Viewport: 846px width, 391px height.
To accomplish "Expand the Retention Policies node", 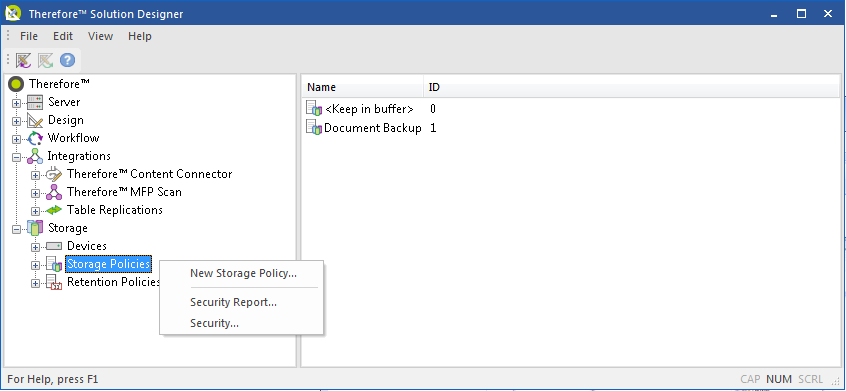I will (x=36, y=283).
